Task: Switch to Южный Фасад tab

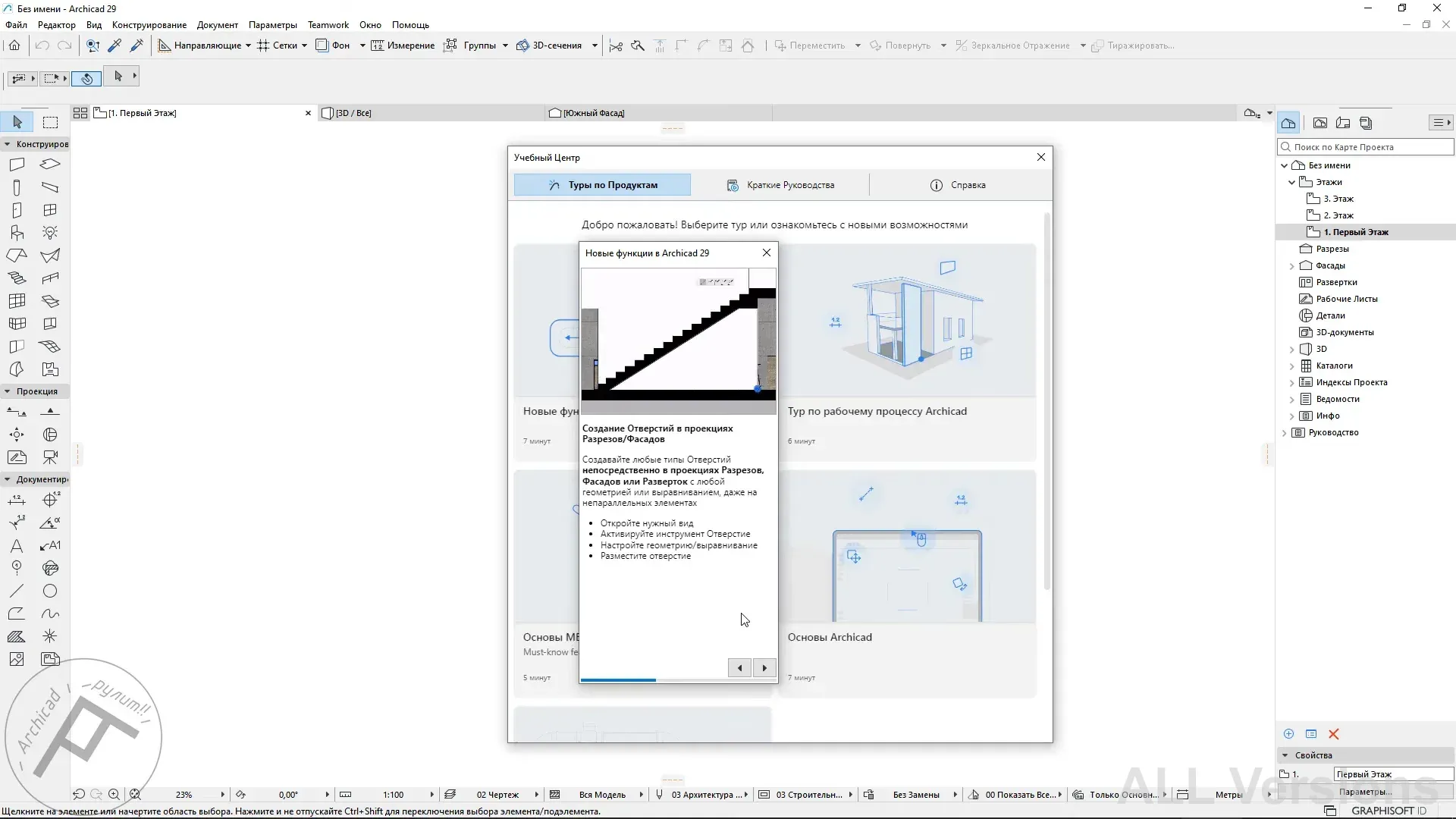Action: [x=658, y=113]
